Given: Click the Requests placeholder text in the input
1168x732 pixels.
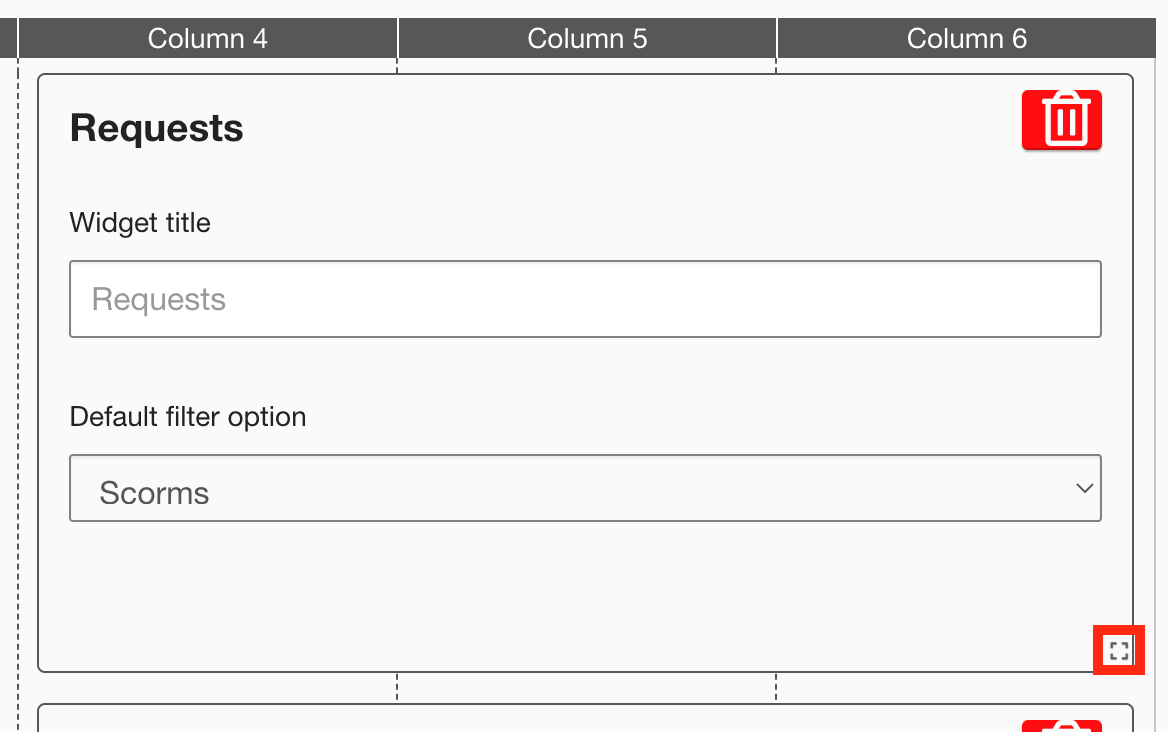Looking at the screenshot, I should click(x=159, y=299).
